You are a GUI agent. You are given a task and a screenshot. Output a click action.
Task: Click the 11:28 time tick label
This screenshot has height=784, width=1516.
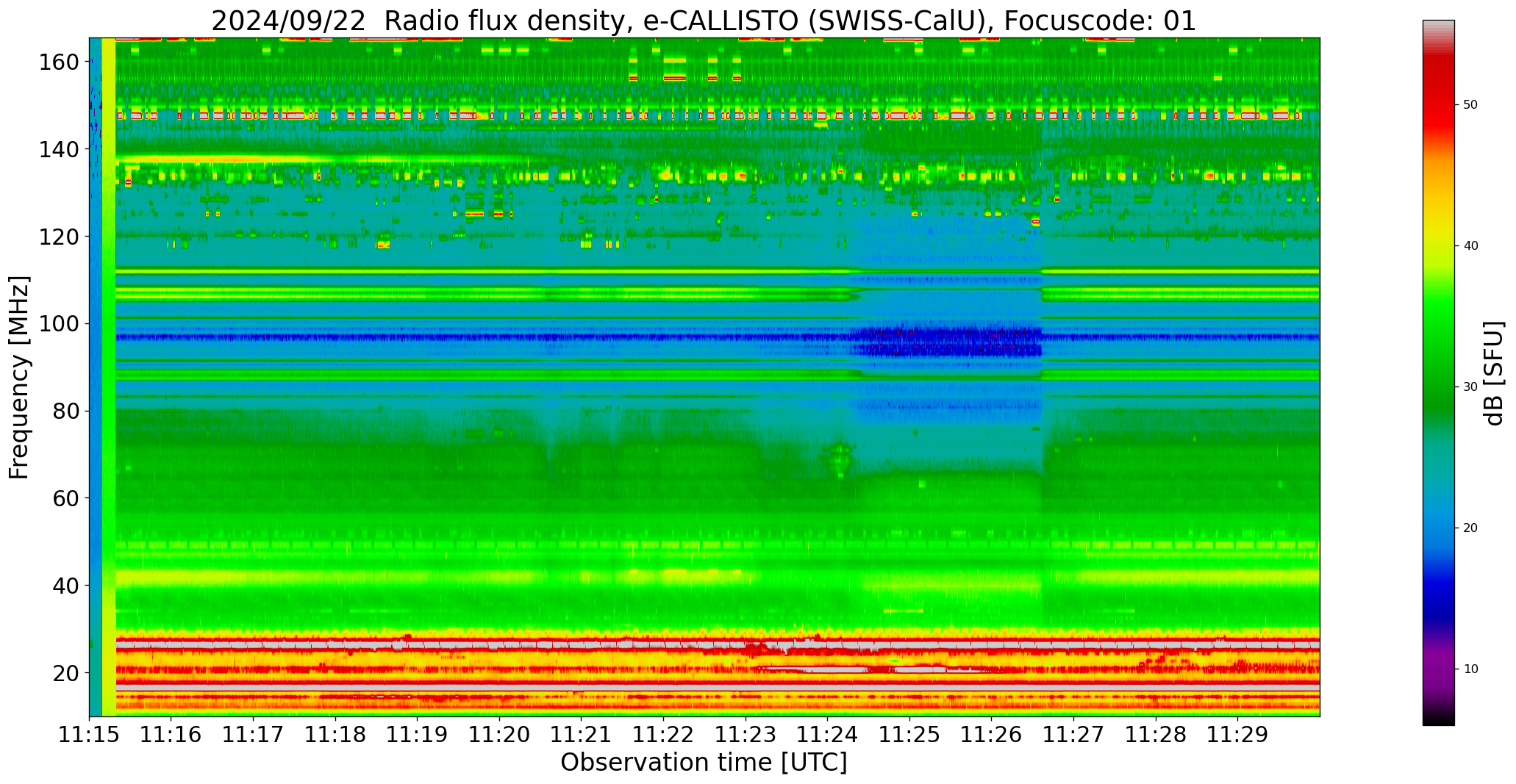coord(1156,735)
